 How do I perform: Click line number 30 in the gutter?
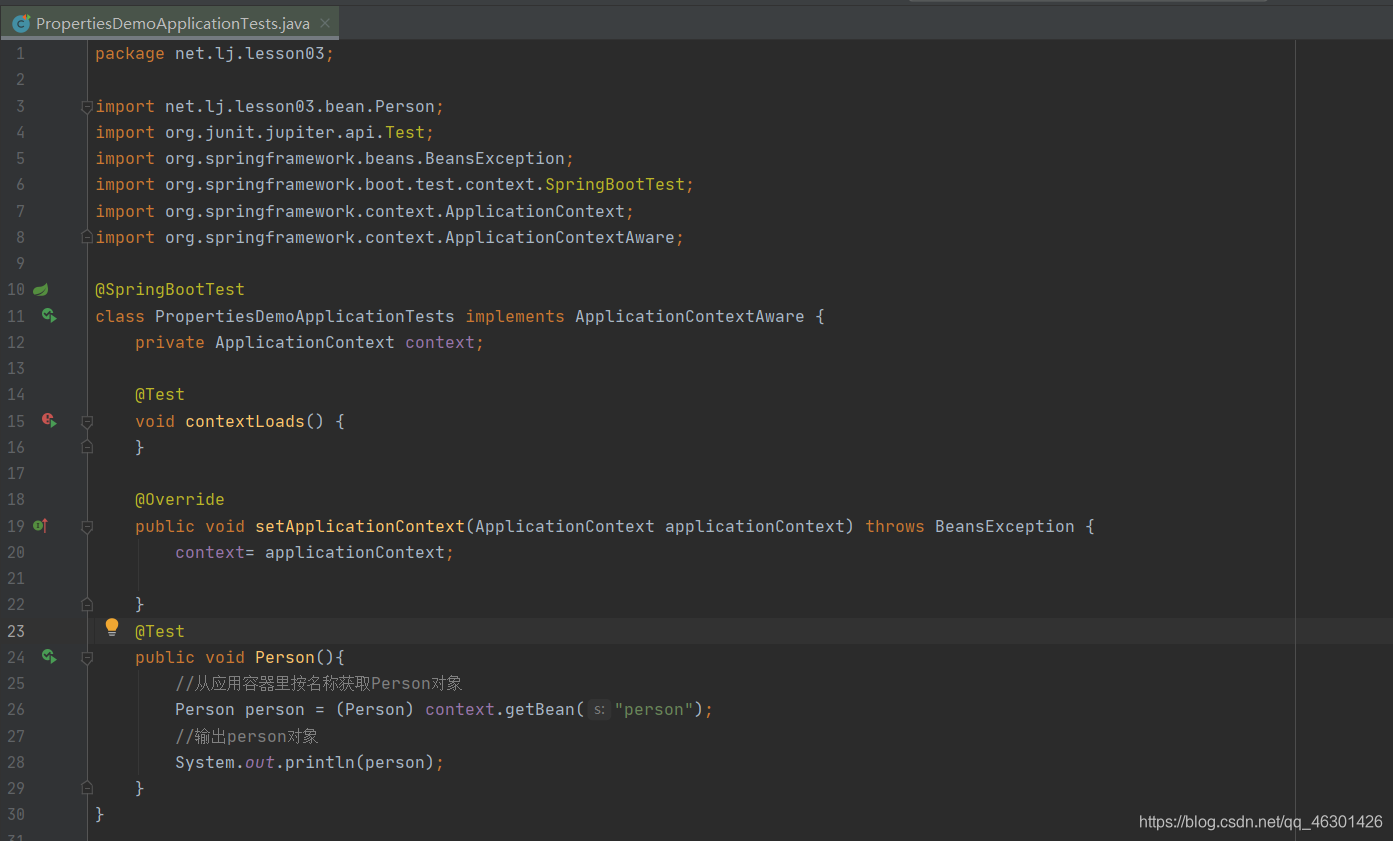16,815
